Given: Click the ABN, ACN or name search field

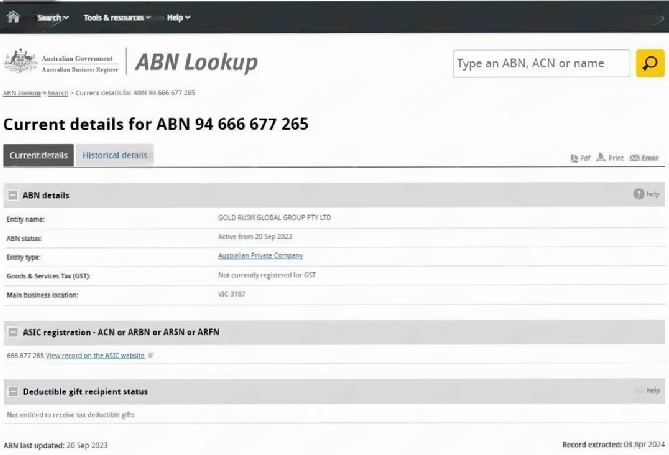Looking at the screenshot, I should pos(541,63).
